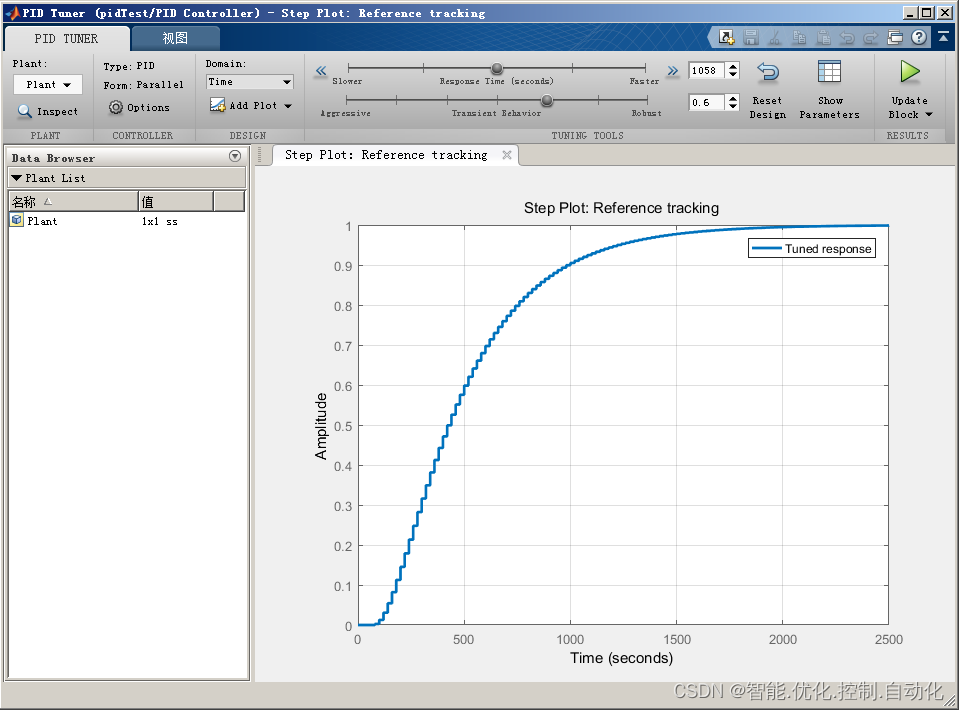The height and width of the screenshot is (710, 959).
Task: Click the Transient Behavior slider handle
Action: click(x=547, y=100)
